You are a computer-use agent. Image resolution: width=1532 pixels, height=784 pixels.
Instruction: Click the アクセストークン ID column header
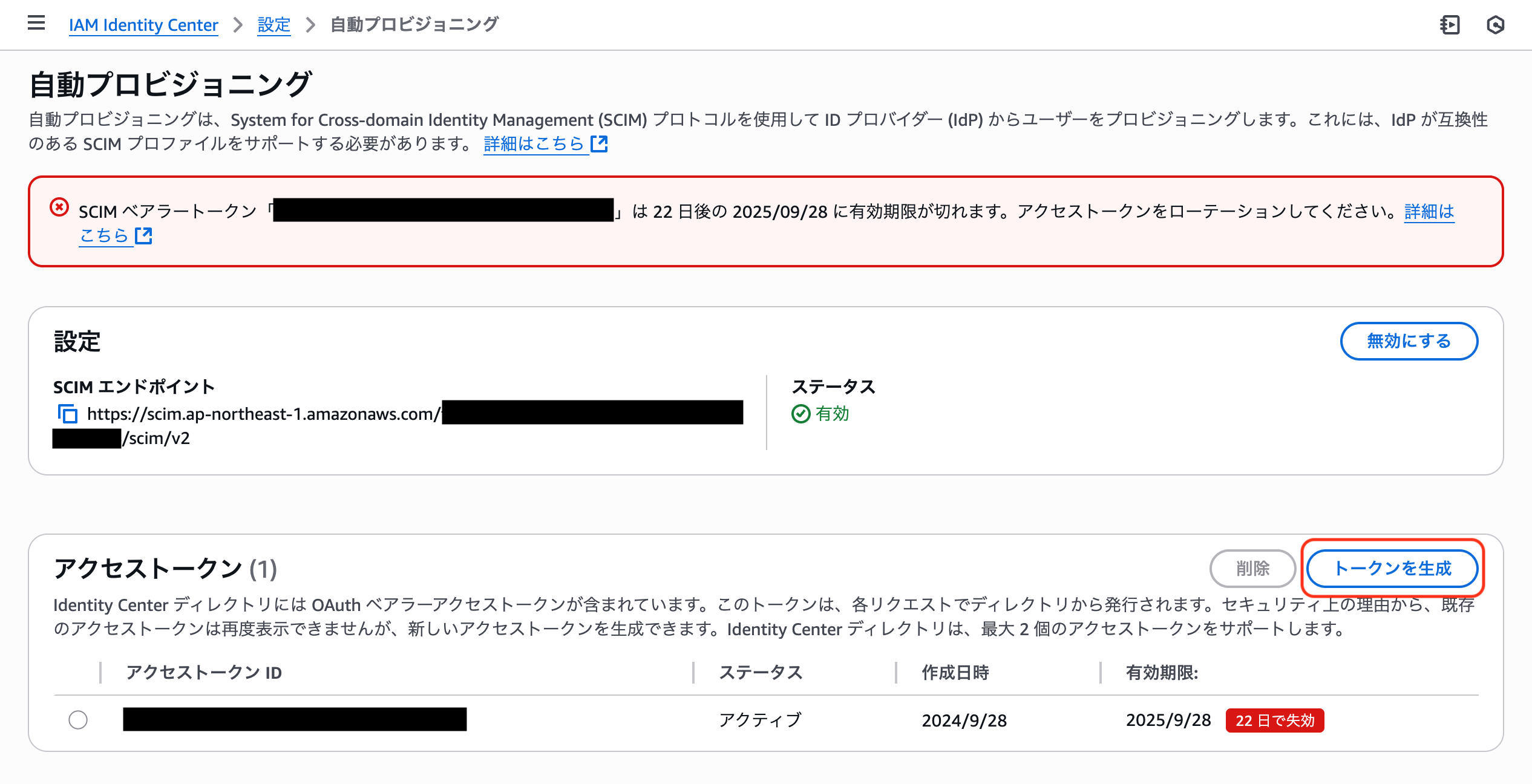click(x=203, y=673)
